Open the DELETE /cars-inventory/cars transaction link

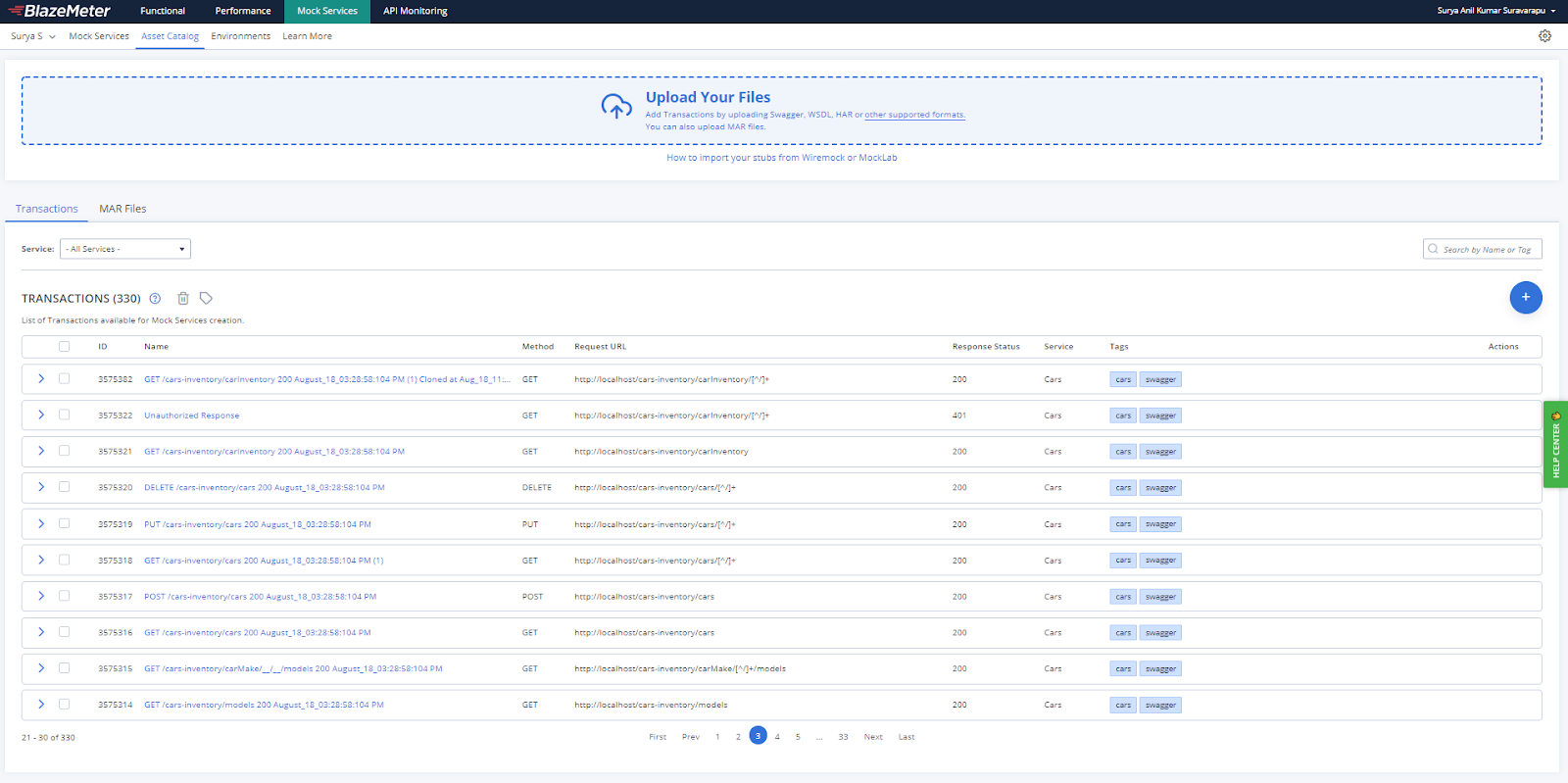pyautogui.click(x=265, y=488)
